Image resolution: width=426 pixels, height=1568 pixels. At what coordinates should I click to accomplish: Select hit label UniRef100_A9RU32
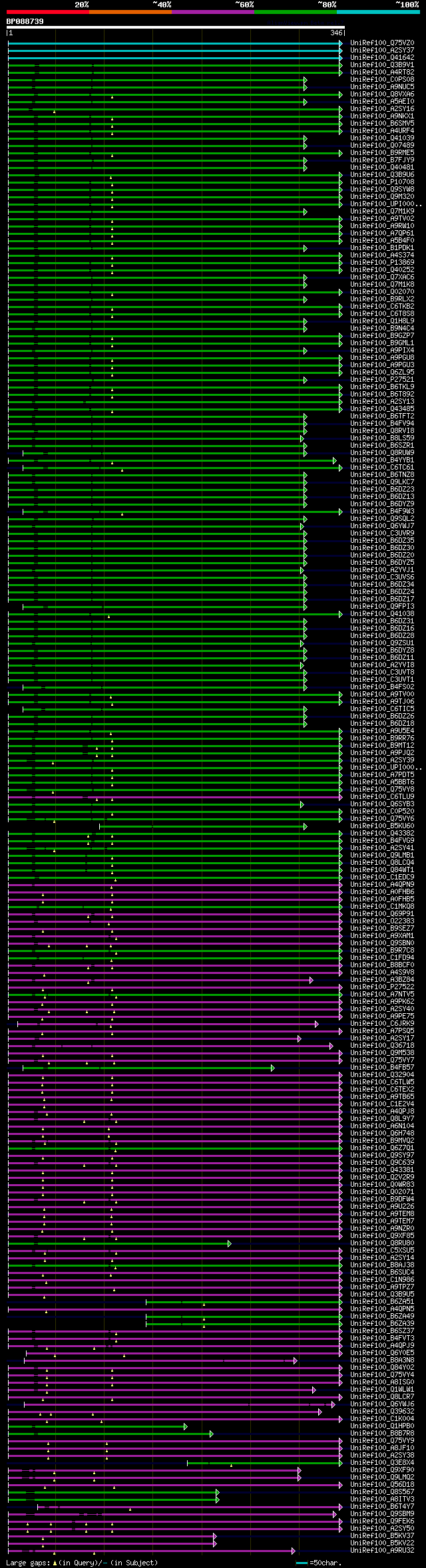[x=382, y=1551]
